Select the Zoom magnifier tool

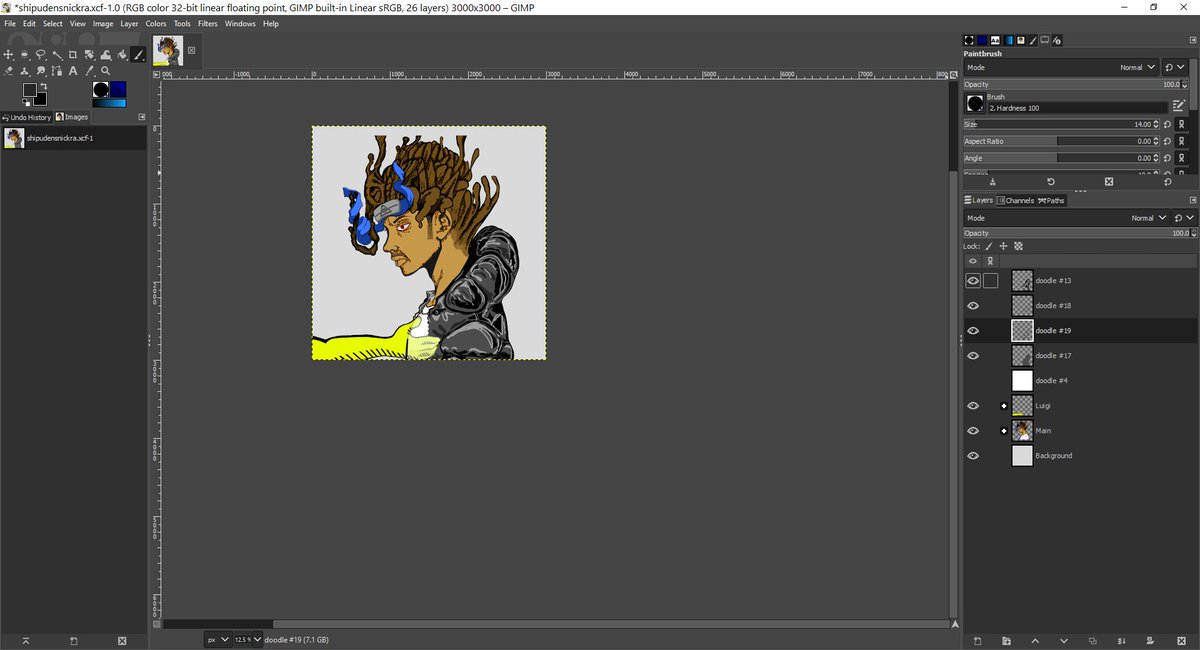pos(105,71)
